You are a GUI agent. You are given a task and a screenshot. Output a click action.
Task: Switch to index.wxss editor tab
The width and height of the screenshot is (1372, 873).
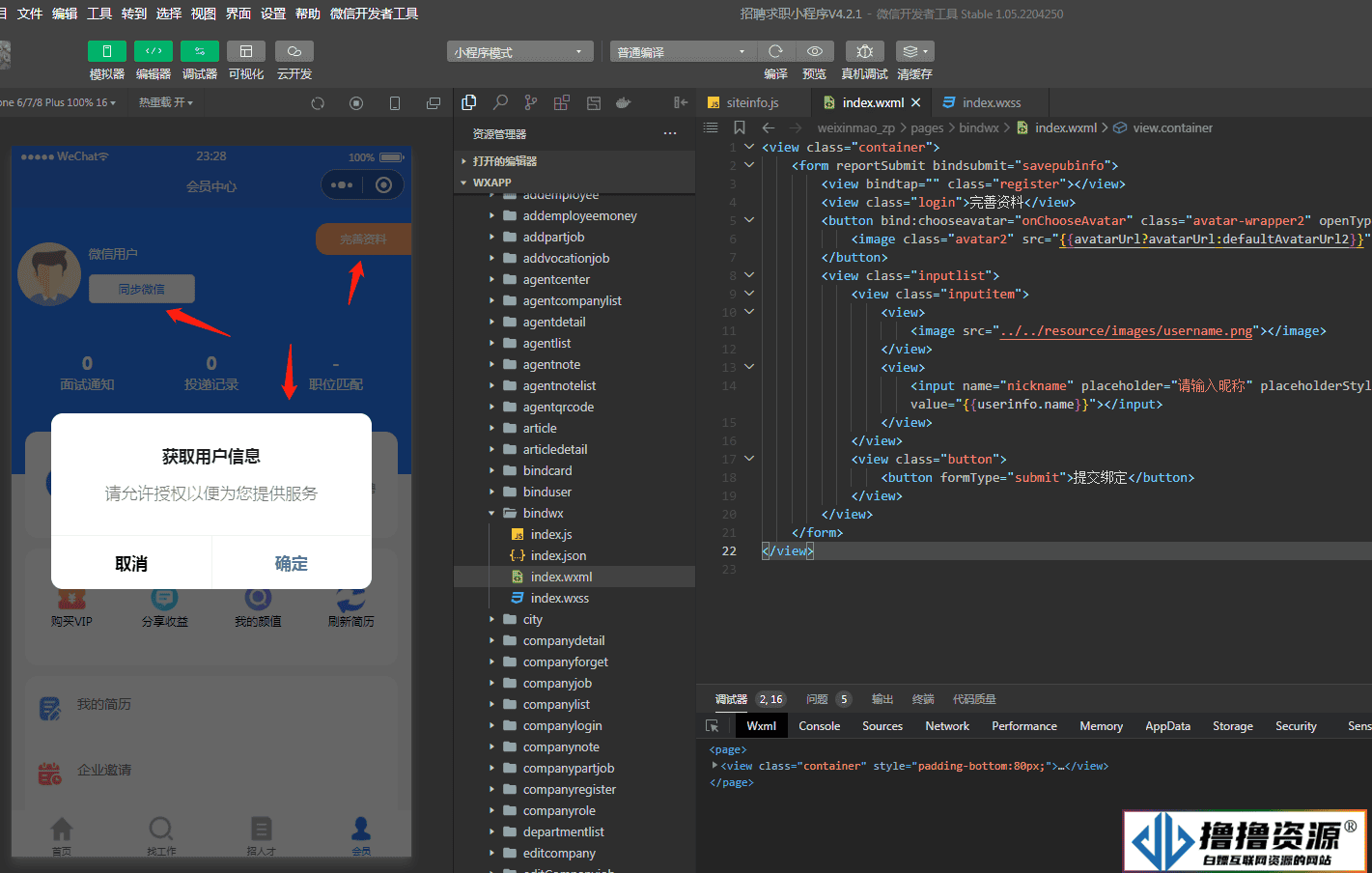tap(992, 102)
